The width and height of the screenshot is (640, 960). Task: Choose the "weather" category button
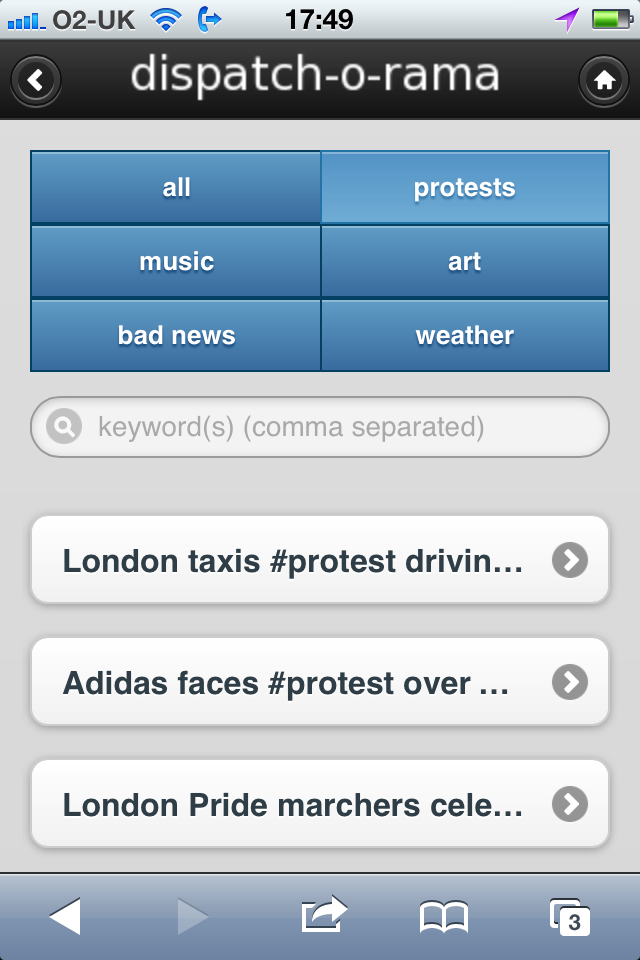tap(465, 335)
